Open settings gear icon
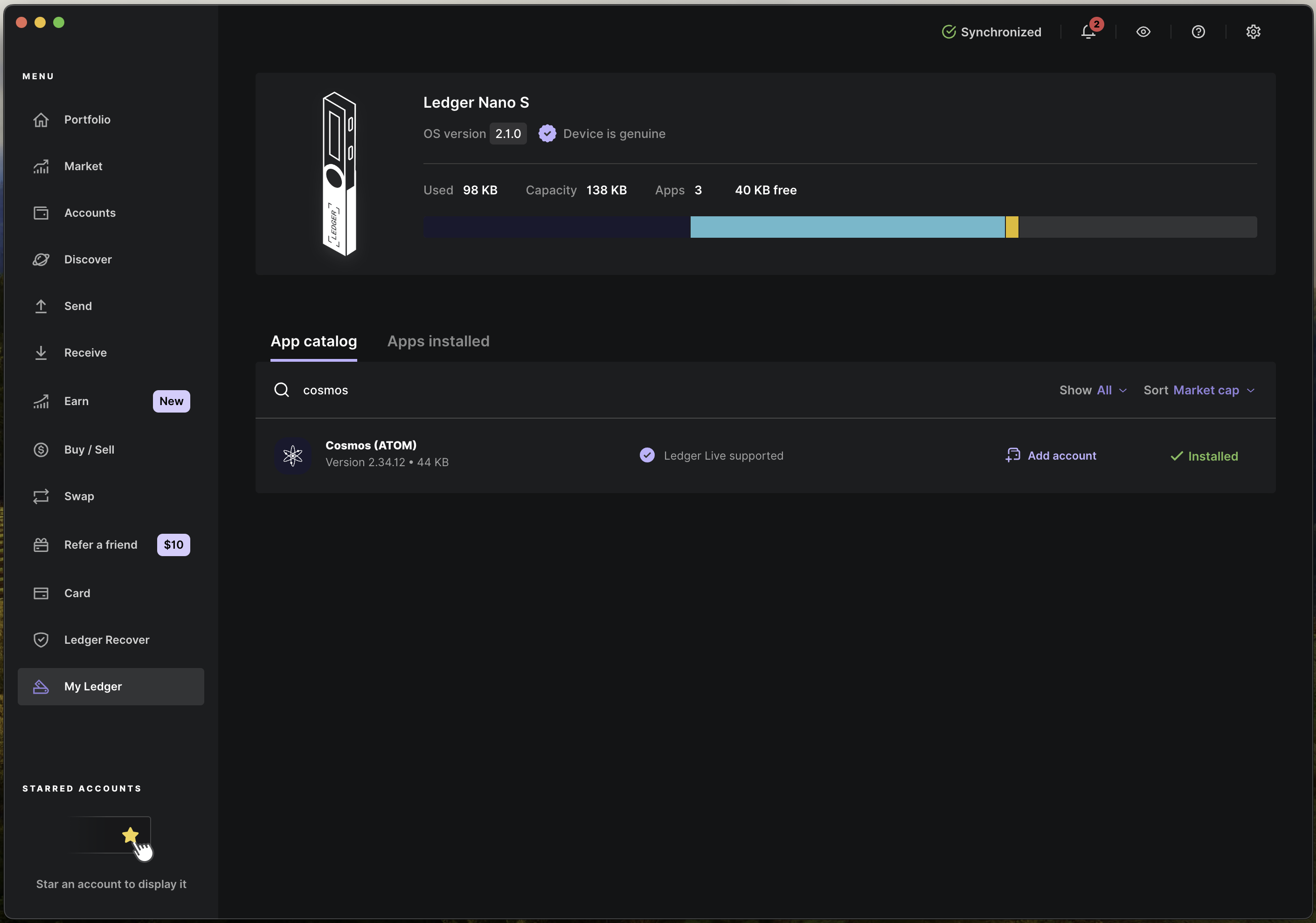Screen dimensions: 1316x923 pyautogui.click(x=1253, y=32)
